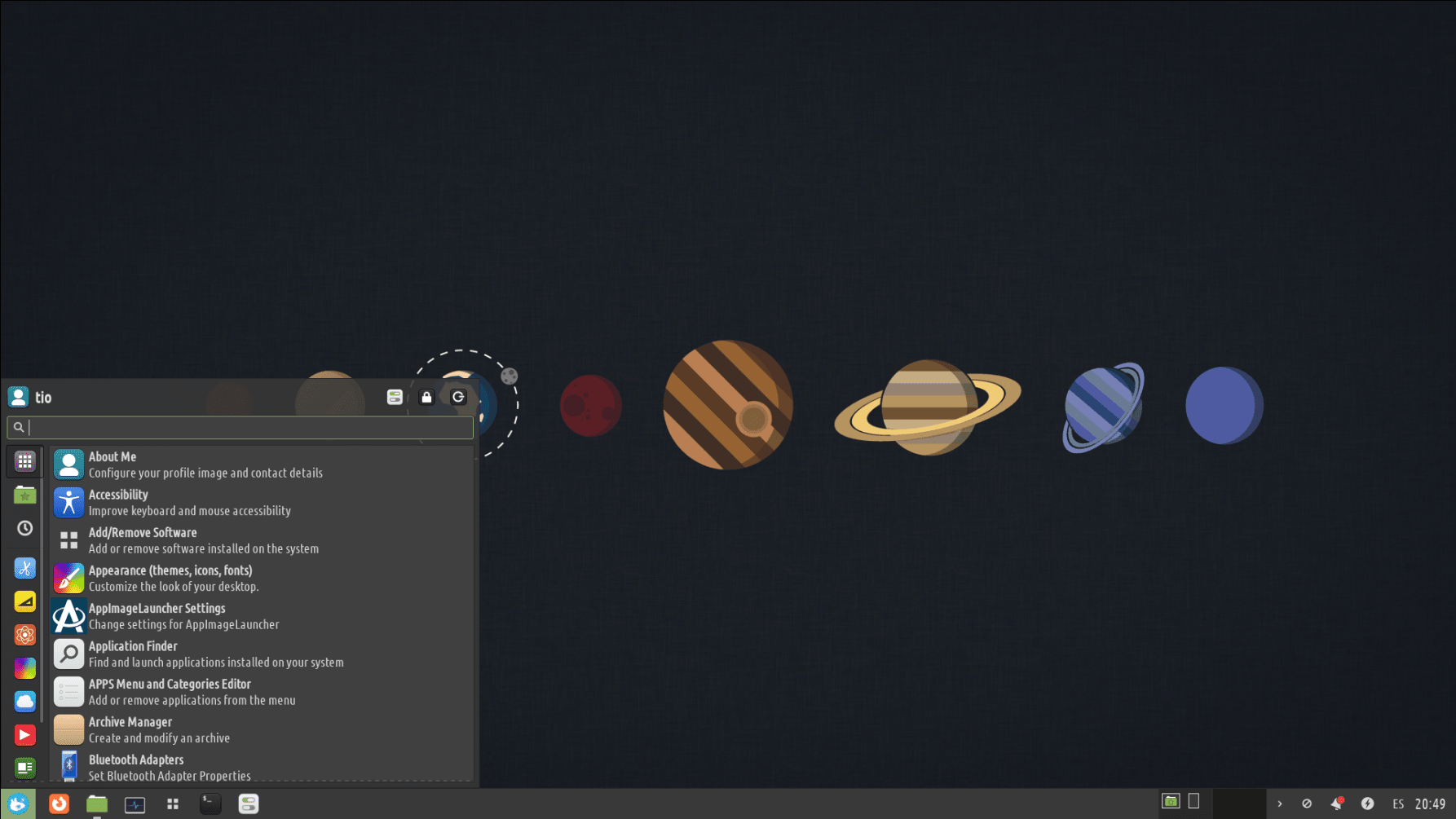Image resolution: width=1456 pixels, height=819 pixels.
Task: Launch the terminal from the taskbar
Action: 210,804
